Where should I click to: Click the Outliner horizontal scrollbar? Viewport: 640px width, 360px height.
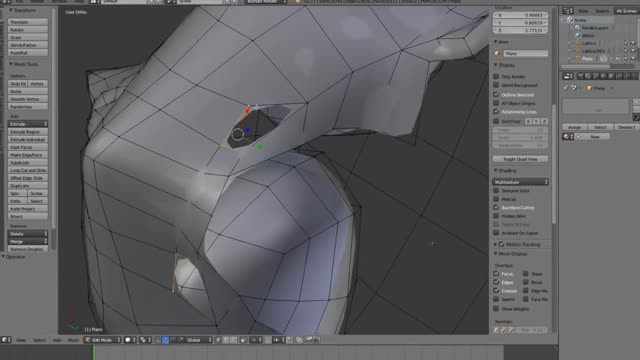[586, 66]
